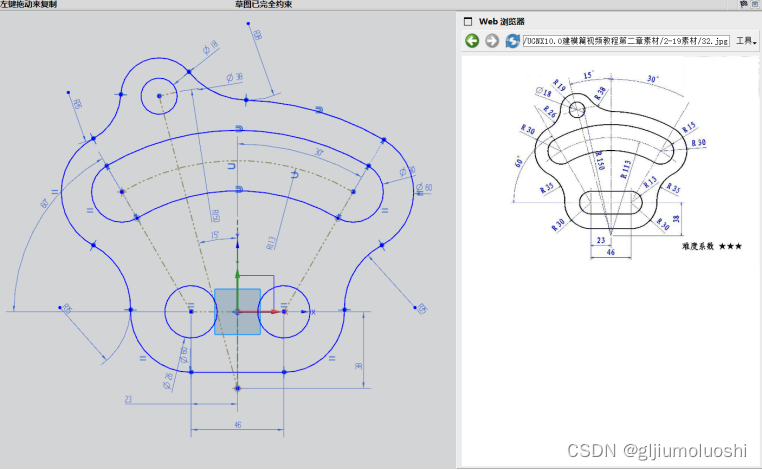Select the Ø 38 diameter dimension
This screenshot has height=470, width=762.
[x=235, y=77]
